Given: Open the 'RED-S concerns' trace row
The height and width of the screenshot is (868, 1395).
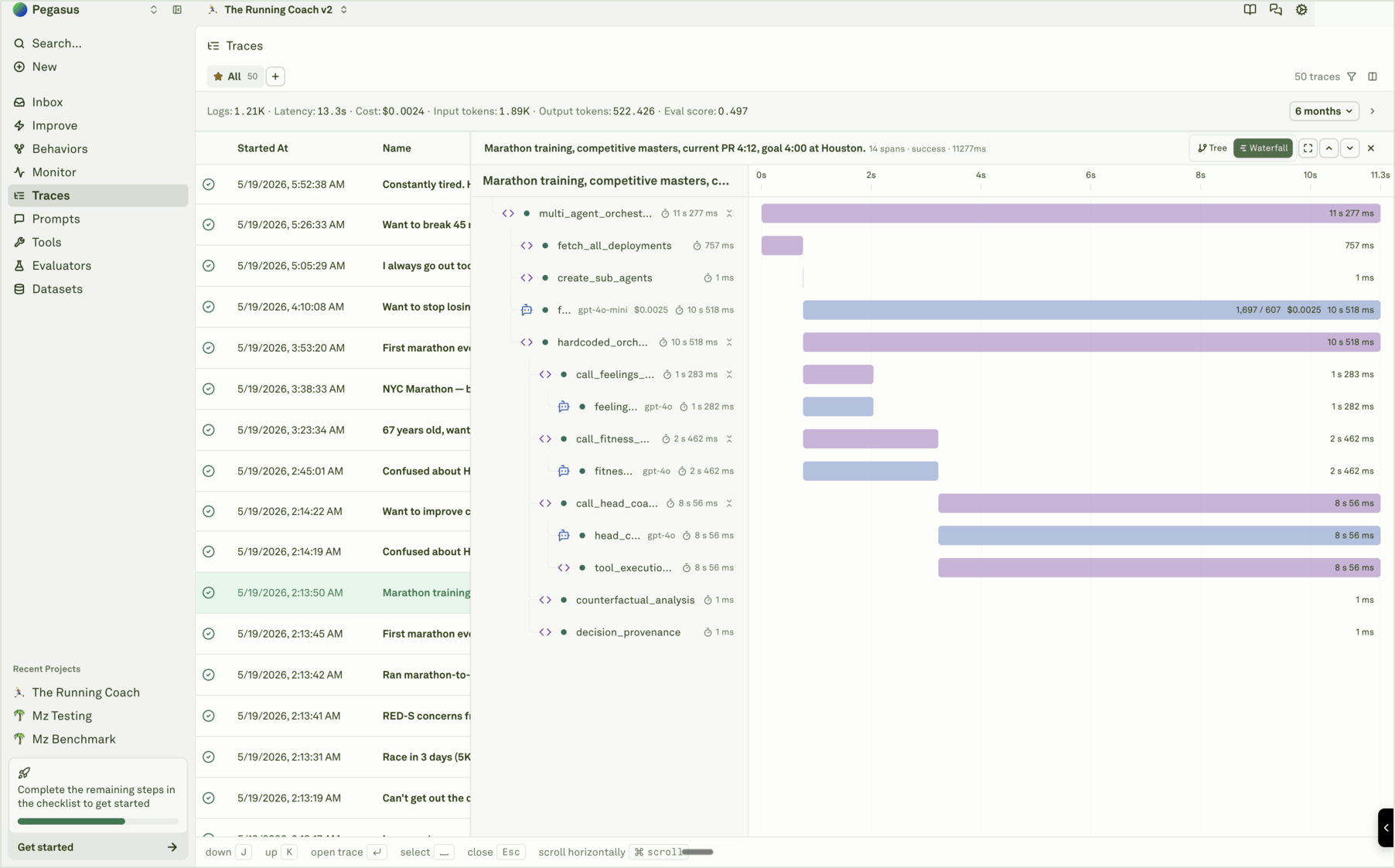Looking at the screenshot, I should [333, 716].
